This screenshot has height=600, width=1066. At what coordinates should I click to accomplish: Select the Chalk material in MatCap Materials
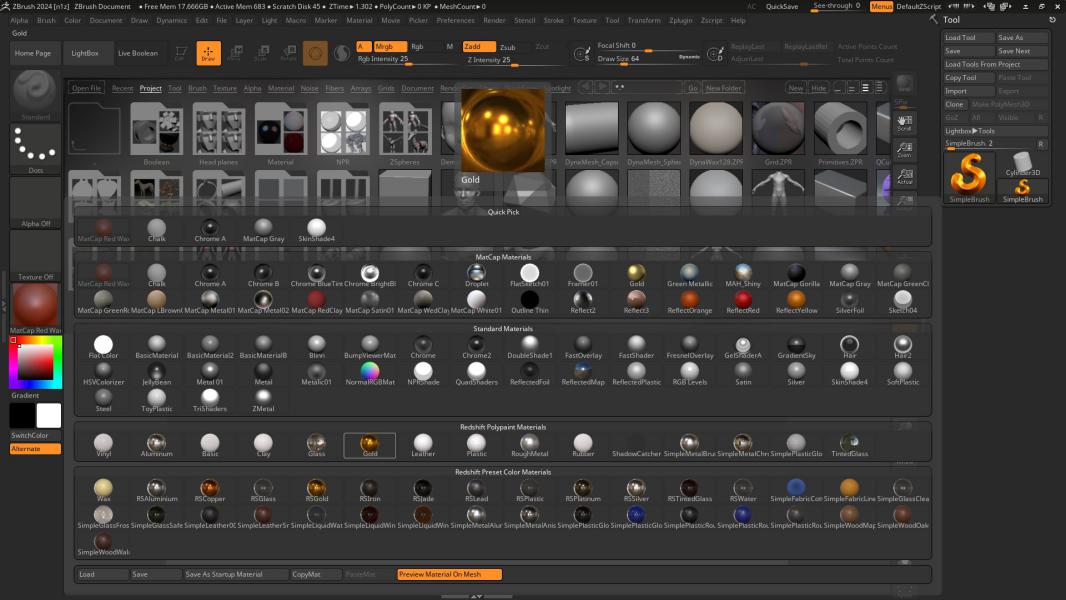click(156, 276)
